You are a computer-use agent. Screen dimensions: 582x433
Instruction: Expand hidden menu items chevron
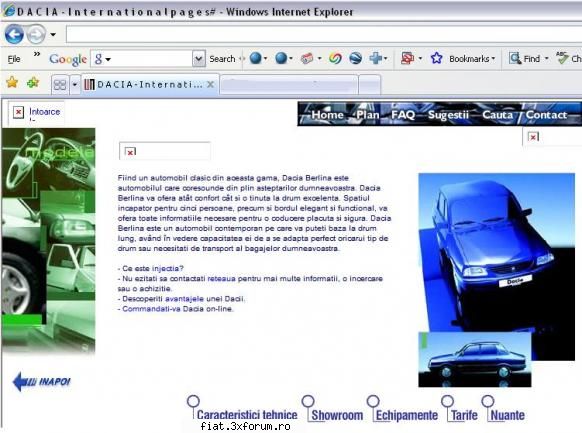[37, 54]
